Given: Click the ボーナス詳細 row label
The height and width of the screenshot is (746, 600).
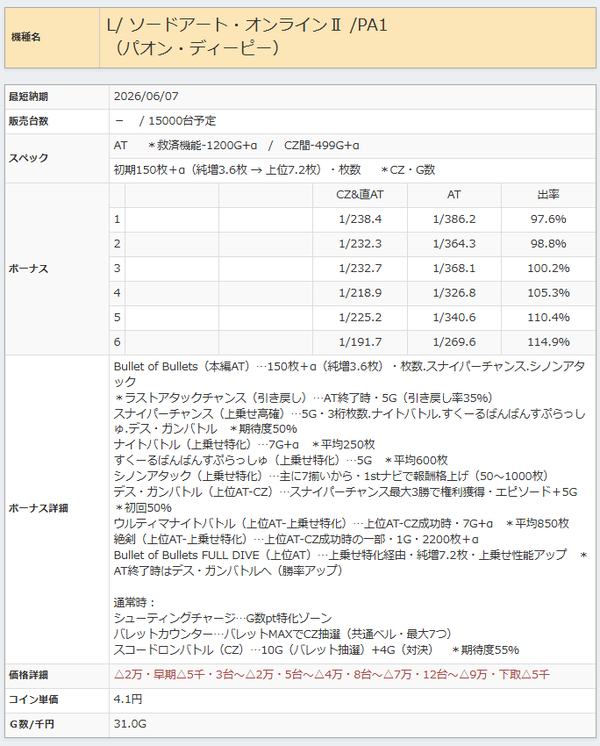Looking at the screenshot, I should (38, 508).
